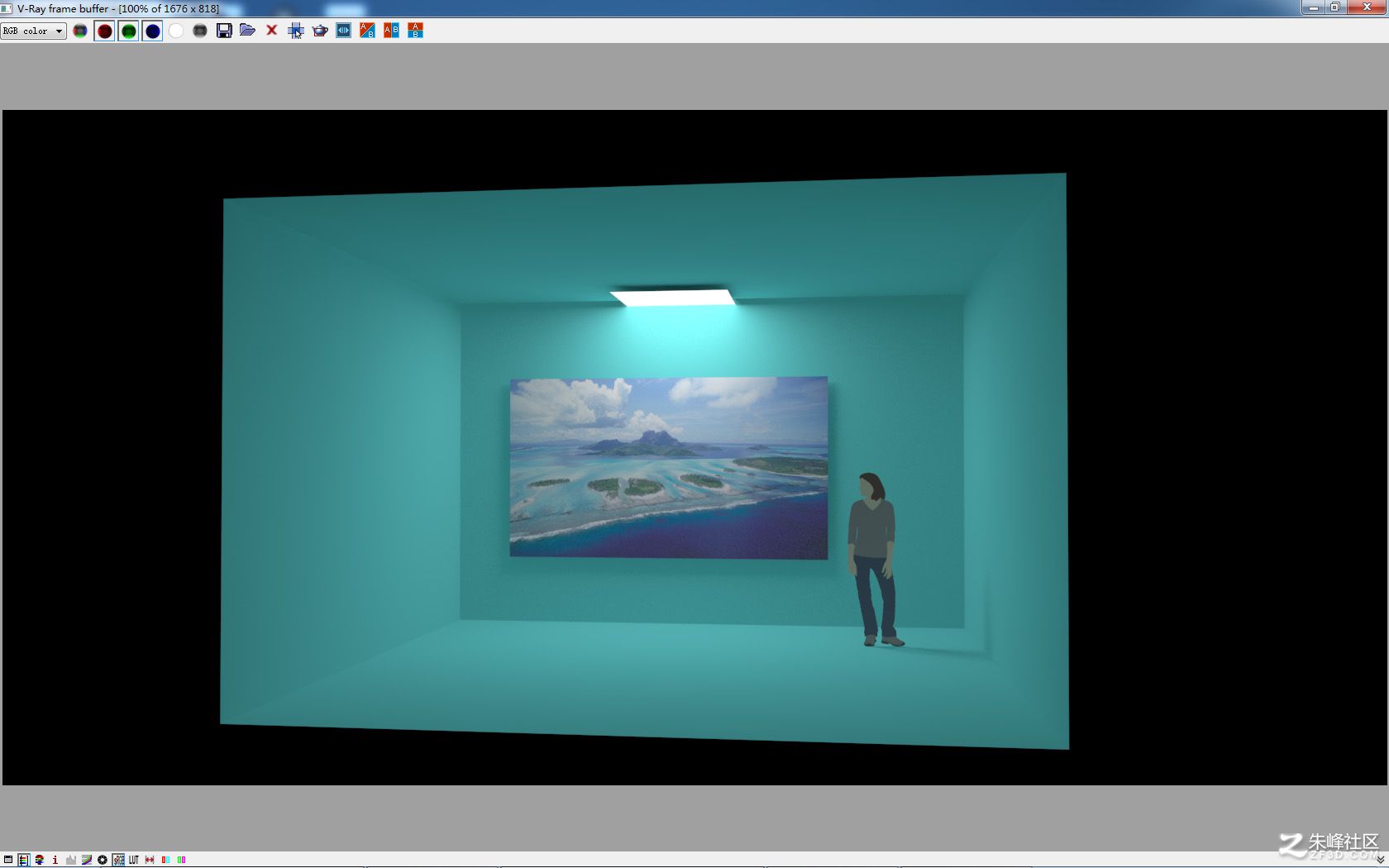Click the V-Ray frame buffer title text
Screen dimensions: 1389x868
118,8
